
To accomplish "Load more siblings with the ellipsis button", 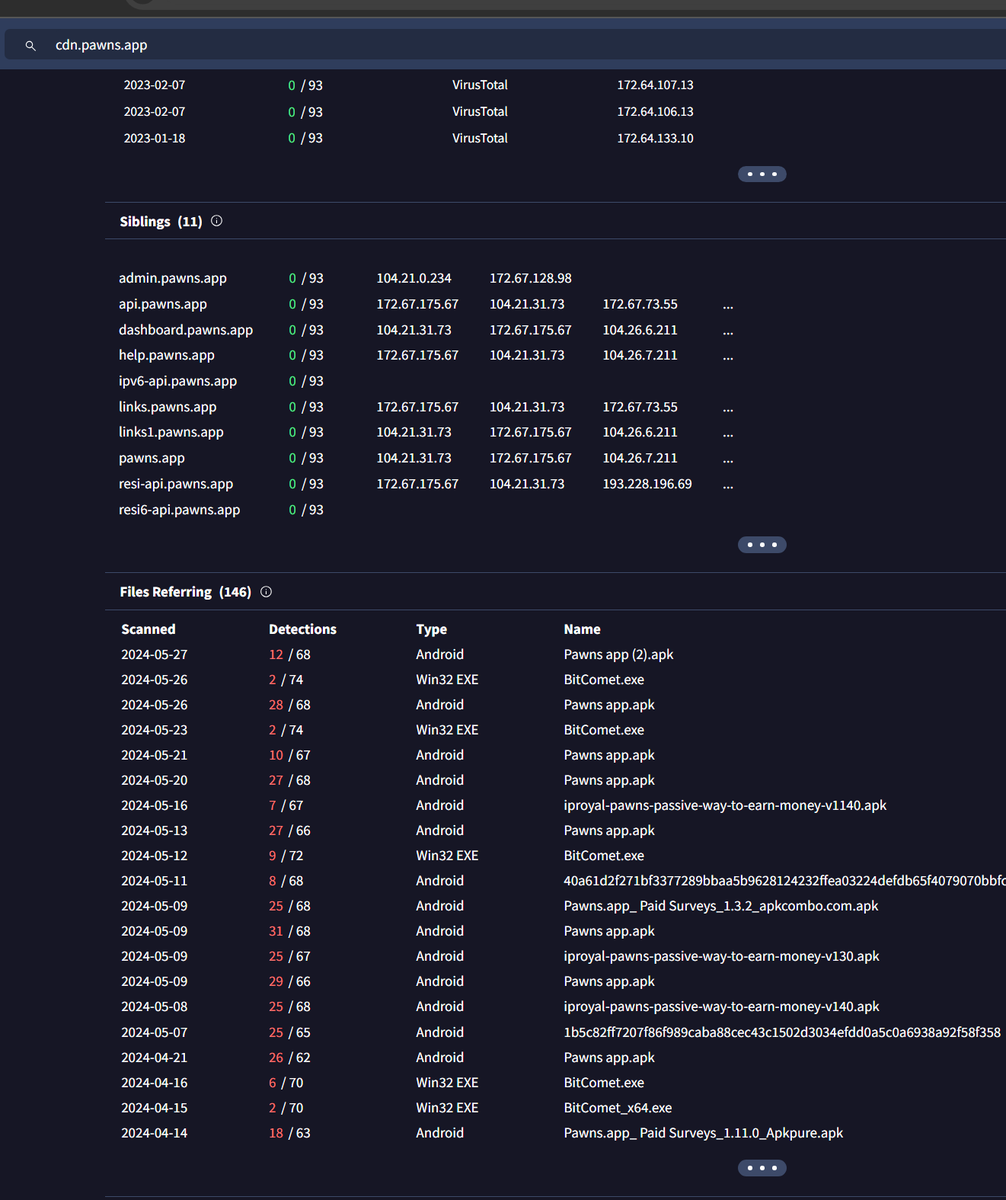I will click(x=762, y=545).
